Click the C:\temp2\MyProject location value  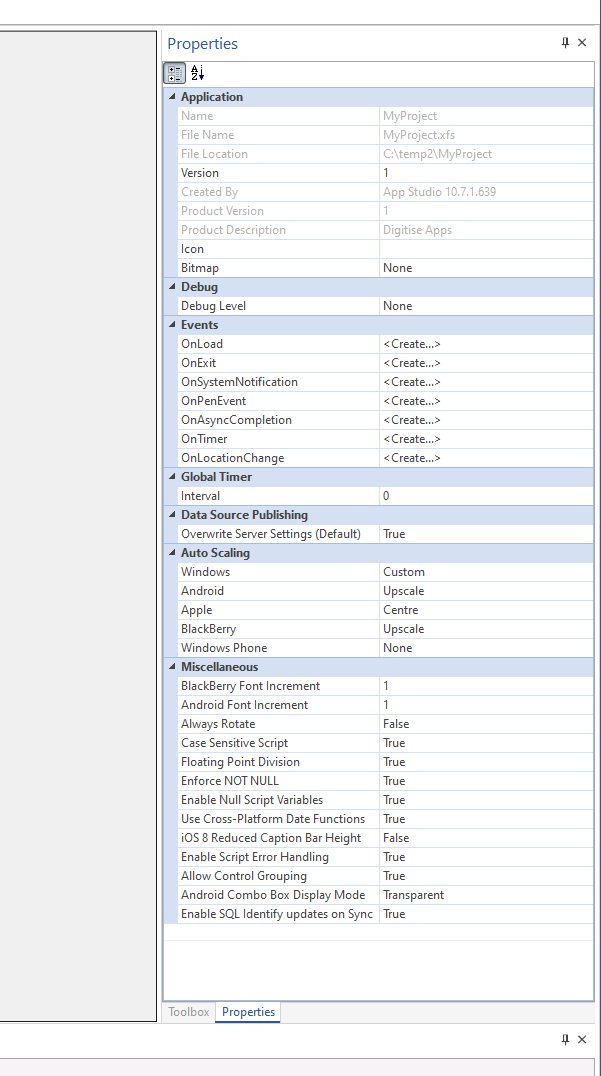click(438, 154)
